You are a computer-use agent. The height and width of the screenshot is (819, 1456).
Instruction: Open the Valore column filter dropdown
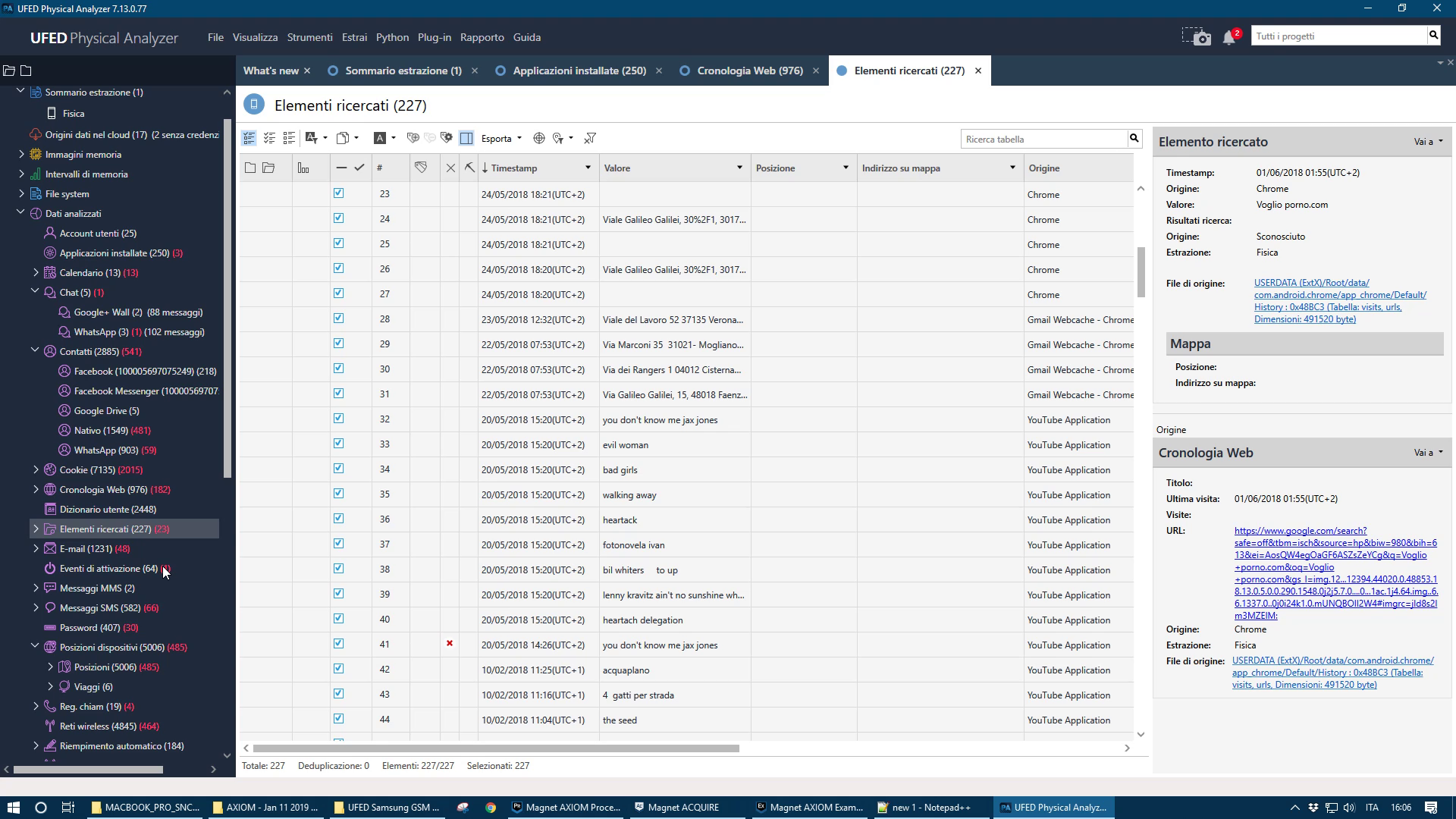pos(739,168)
